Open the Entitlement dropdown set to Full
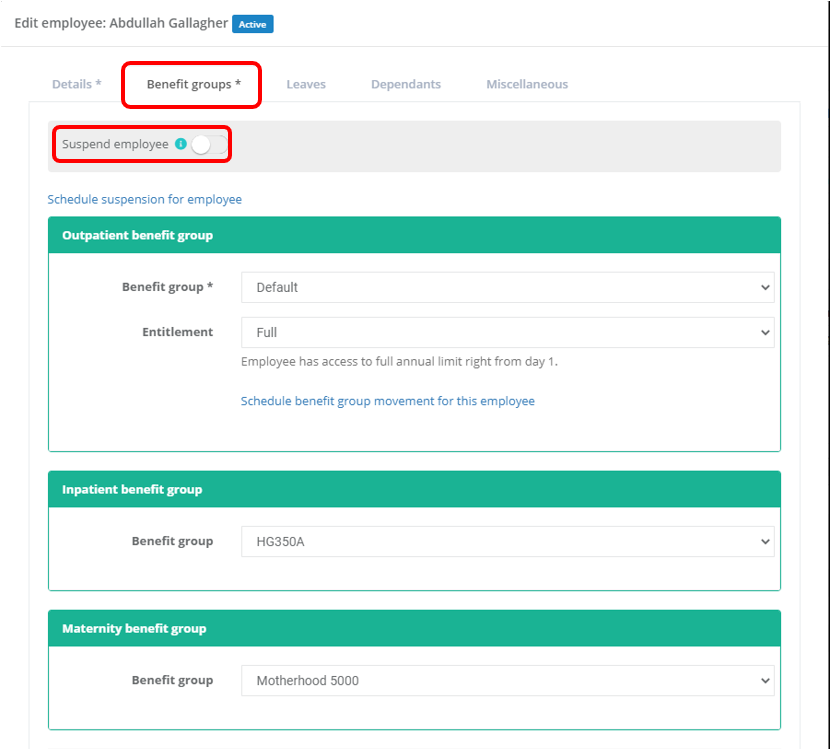Screen dimensions: 831x750 click(508, 332)
